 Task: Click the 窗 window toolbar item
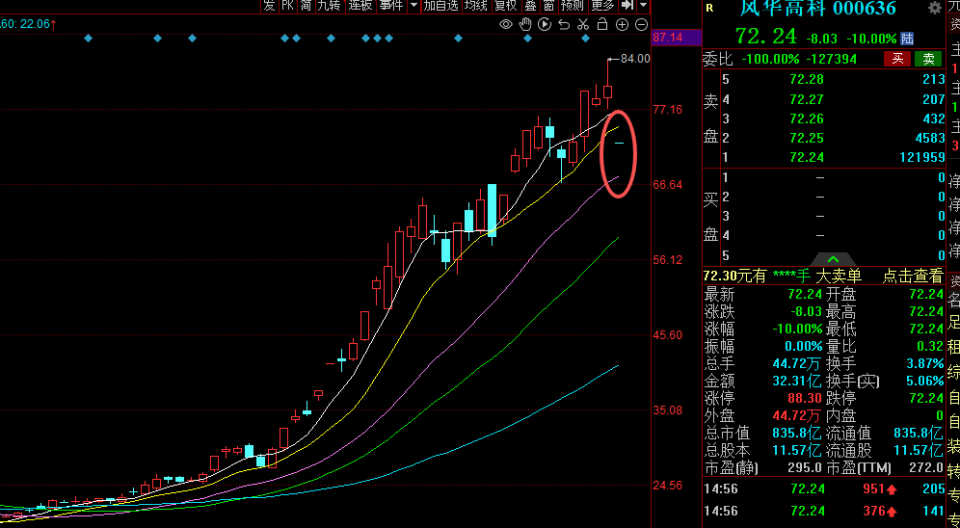pyautogui.click(x=549, y=6)
